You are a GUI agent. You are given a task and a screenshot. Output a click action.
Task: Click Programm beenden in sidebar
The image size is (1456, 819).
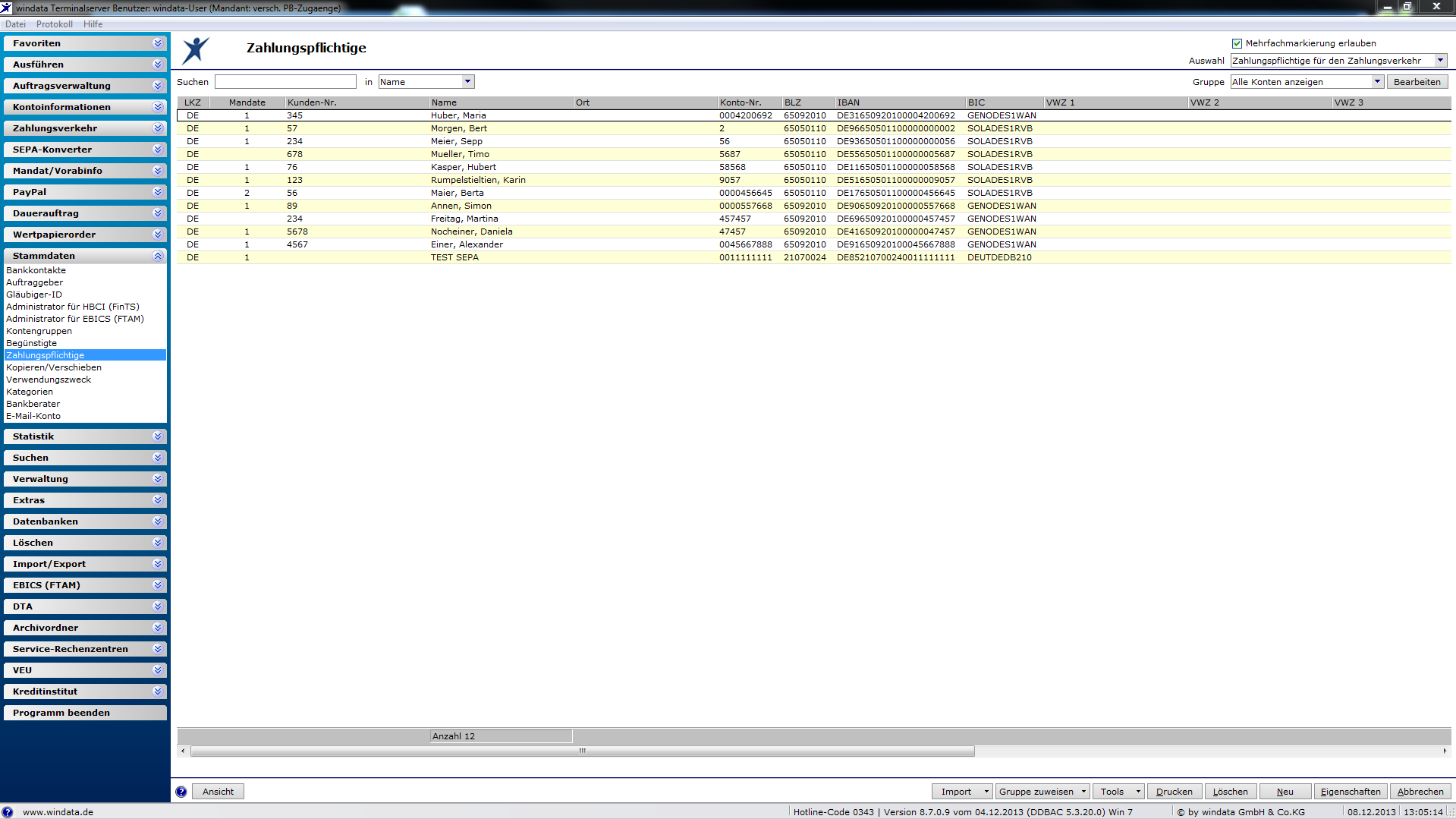click(85, 713)
